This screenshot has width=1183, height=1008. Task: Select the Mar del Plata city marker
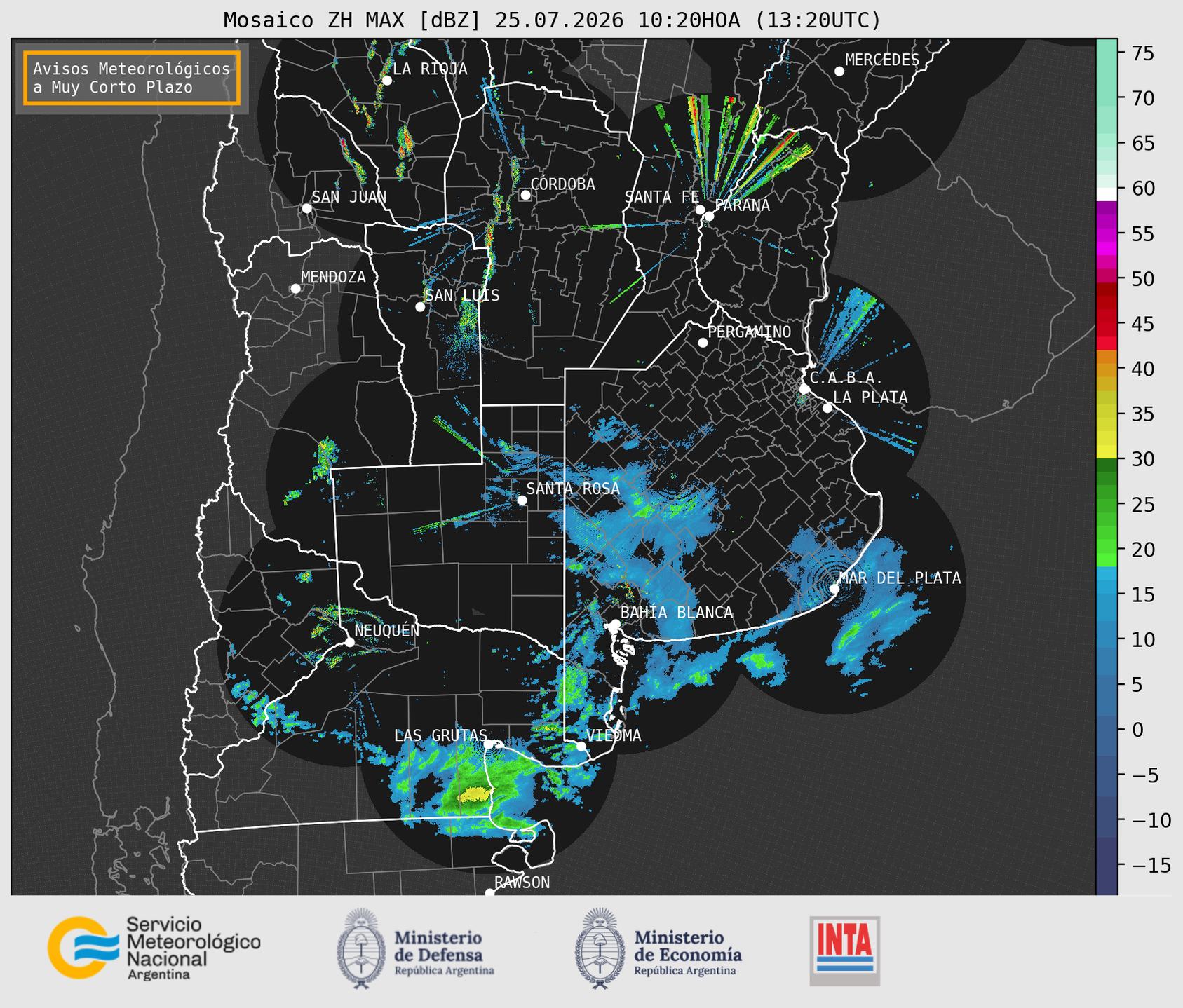point(834,589)
